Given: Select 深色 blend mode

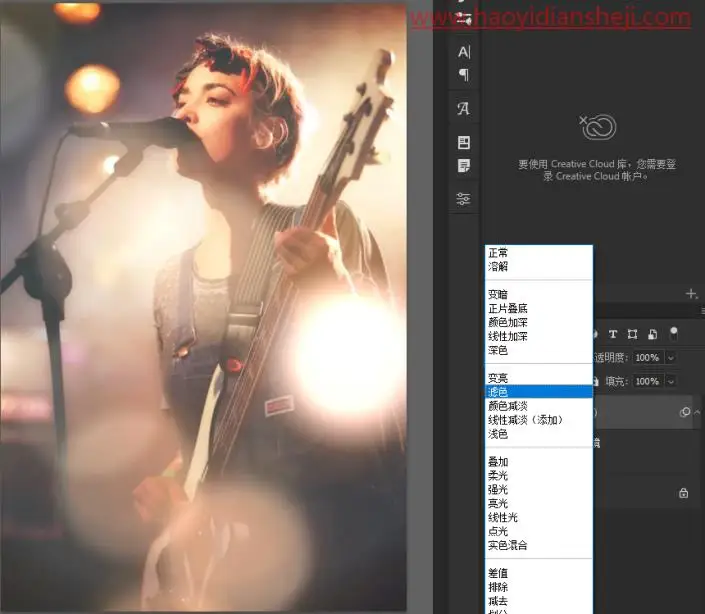Looking at the screenshot, I should click(539, 350).
